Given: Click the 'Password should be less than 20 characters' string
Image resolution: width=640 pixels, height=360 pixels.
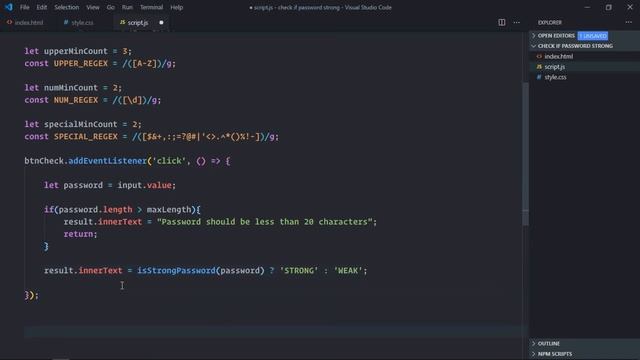Looking at the screenshot, I should click(x=264, y=222).
